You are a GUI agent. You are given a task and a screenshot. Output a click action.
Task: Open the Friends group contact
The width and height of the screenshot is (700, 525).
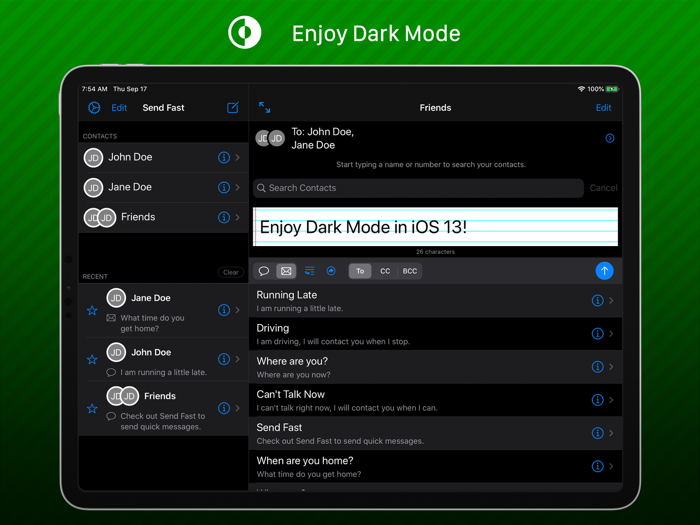coord(163,217)
